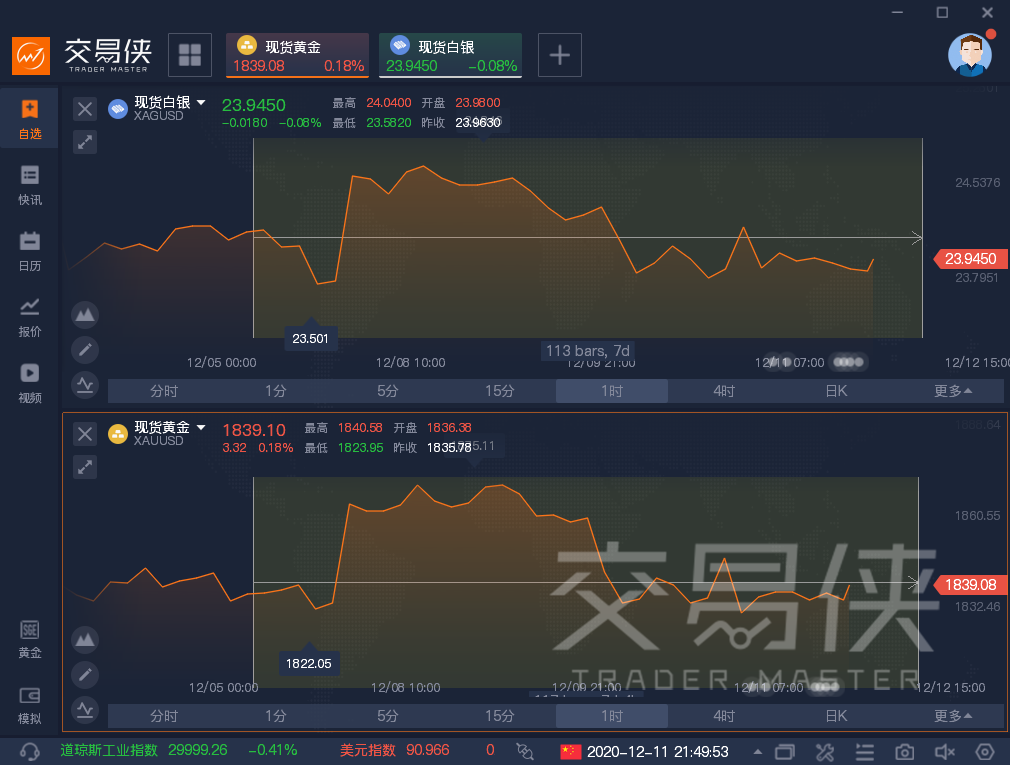Image resolution: width=1010 pixels, height=765 pixels.
Task: Open indicators in the 现货白银 chart
Action: pos(85,385)
